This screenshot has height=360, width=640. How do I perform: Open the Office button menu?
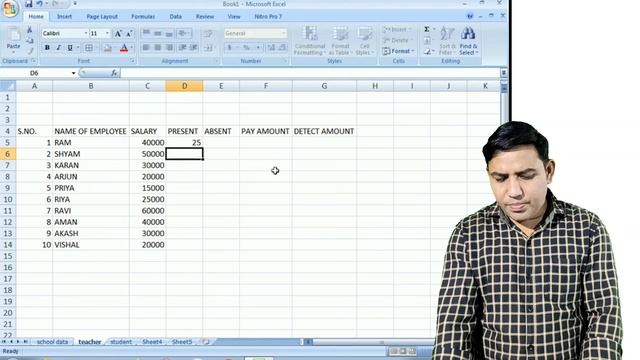[x=9, y=8]
